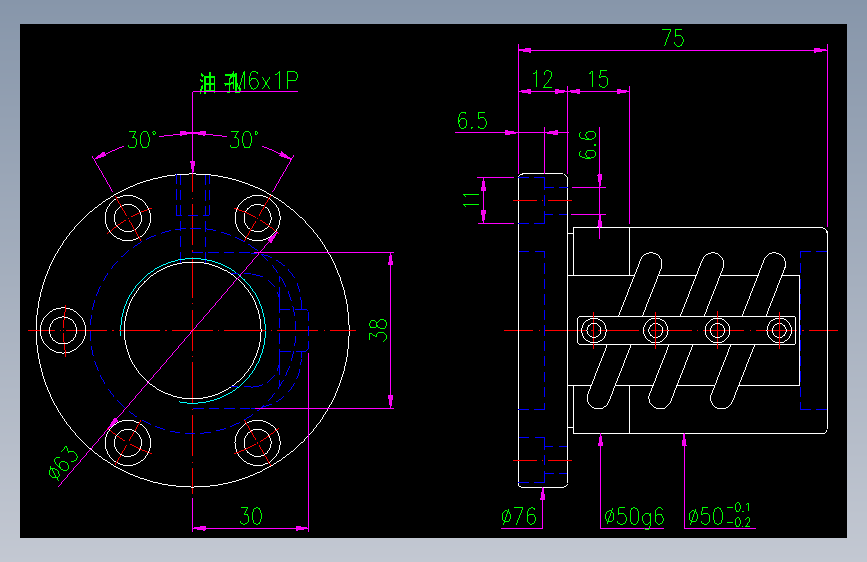The height and width of the screenshot is (562, 867).
Task: Click the ø50g6 tolerance label
Action: (x=634, y=517)
